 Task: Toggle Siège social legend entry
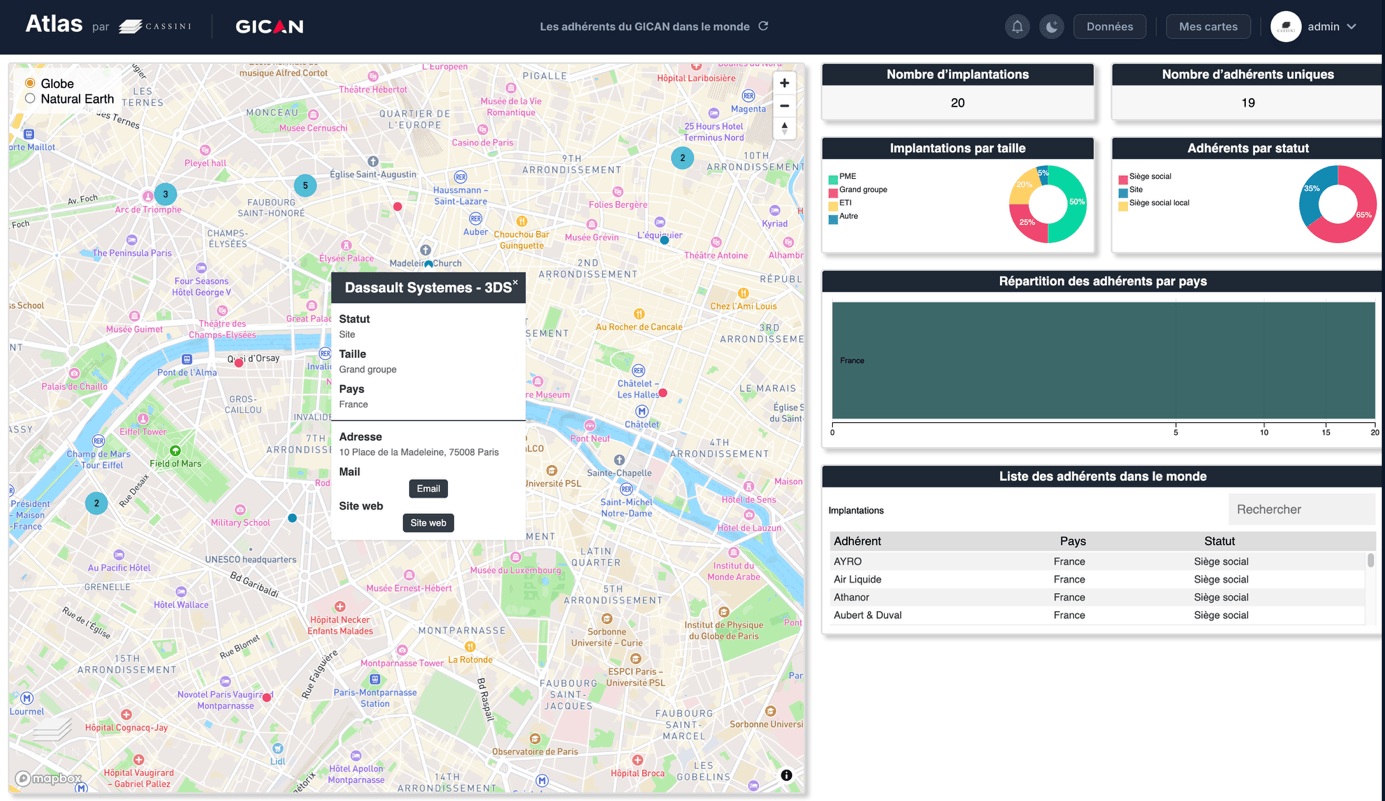[x=1144, y=177]
